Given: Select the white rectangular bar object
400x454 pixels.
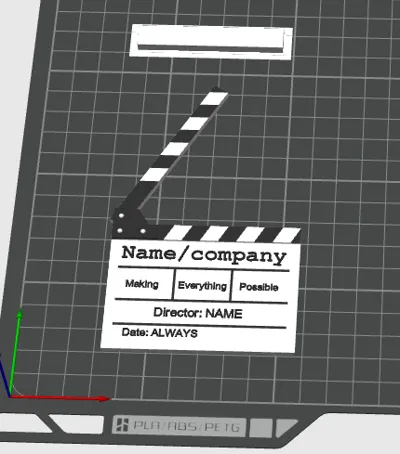Looking at the screenshot, I should (211, 42).
